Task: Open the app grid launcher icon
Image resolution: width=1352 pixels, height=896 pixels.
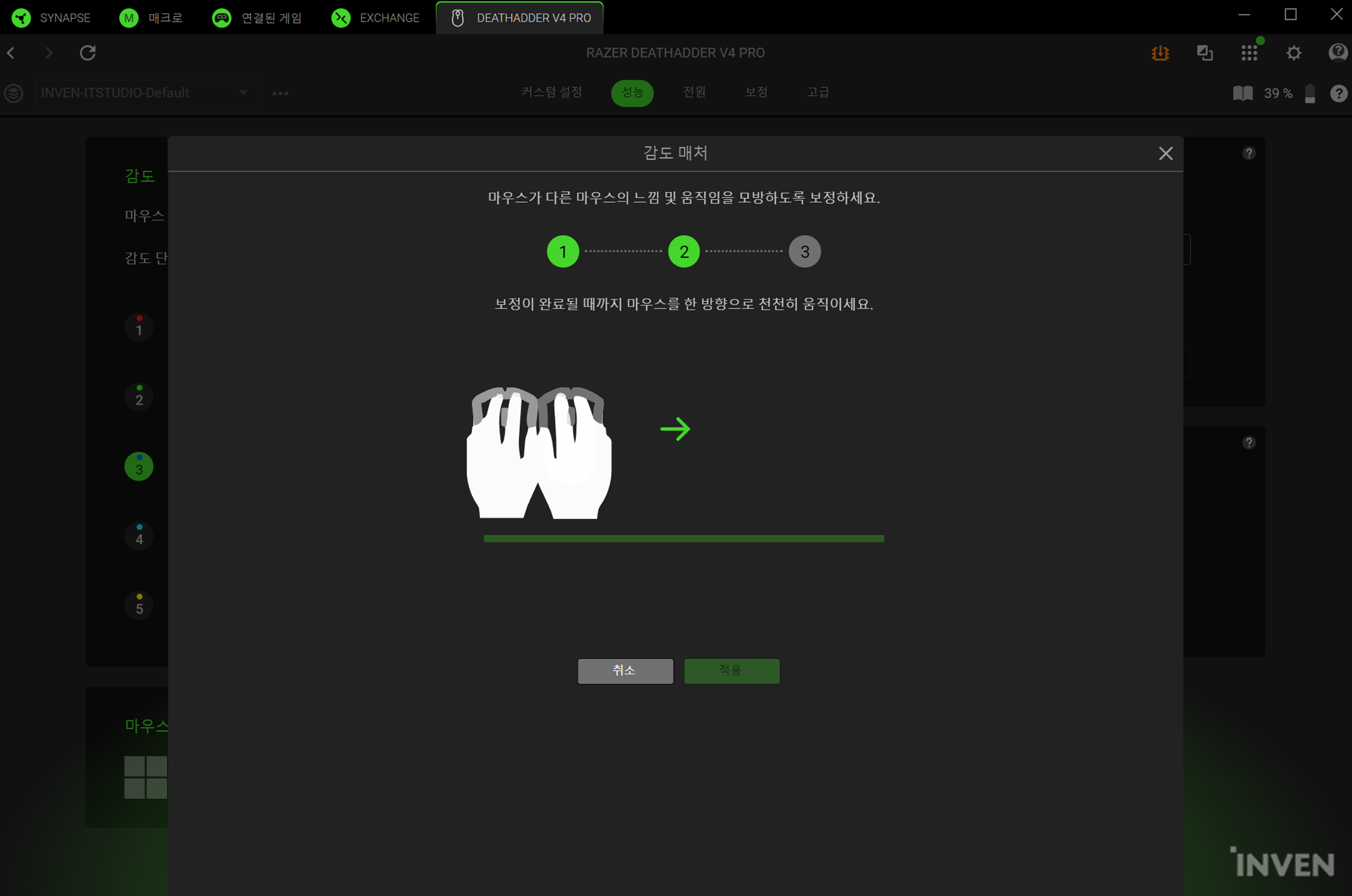Action: tap(1249, 53)
